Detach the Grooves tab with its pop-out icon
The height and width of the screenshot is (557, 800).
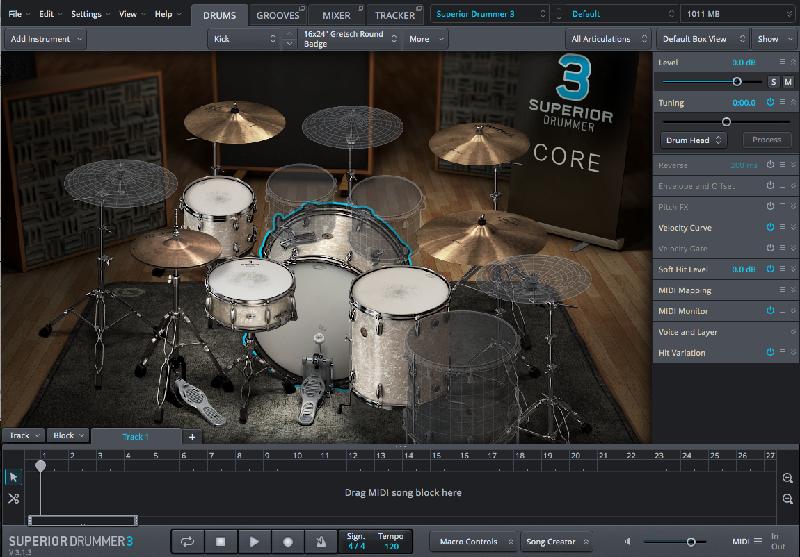[x=302, y=9]
